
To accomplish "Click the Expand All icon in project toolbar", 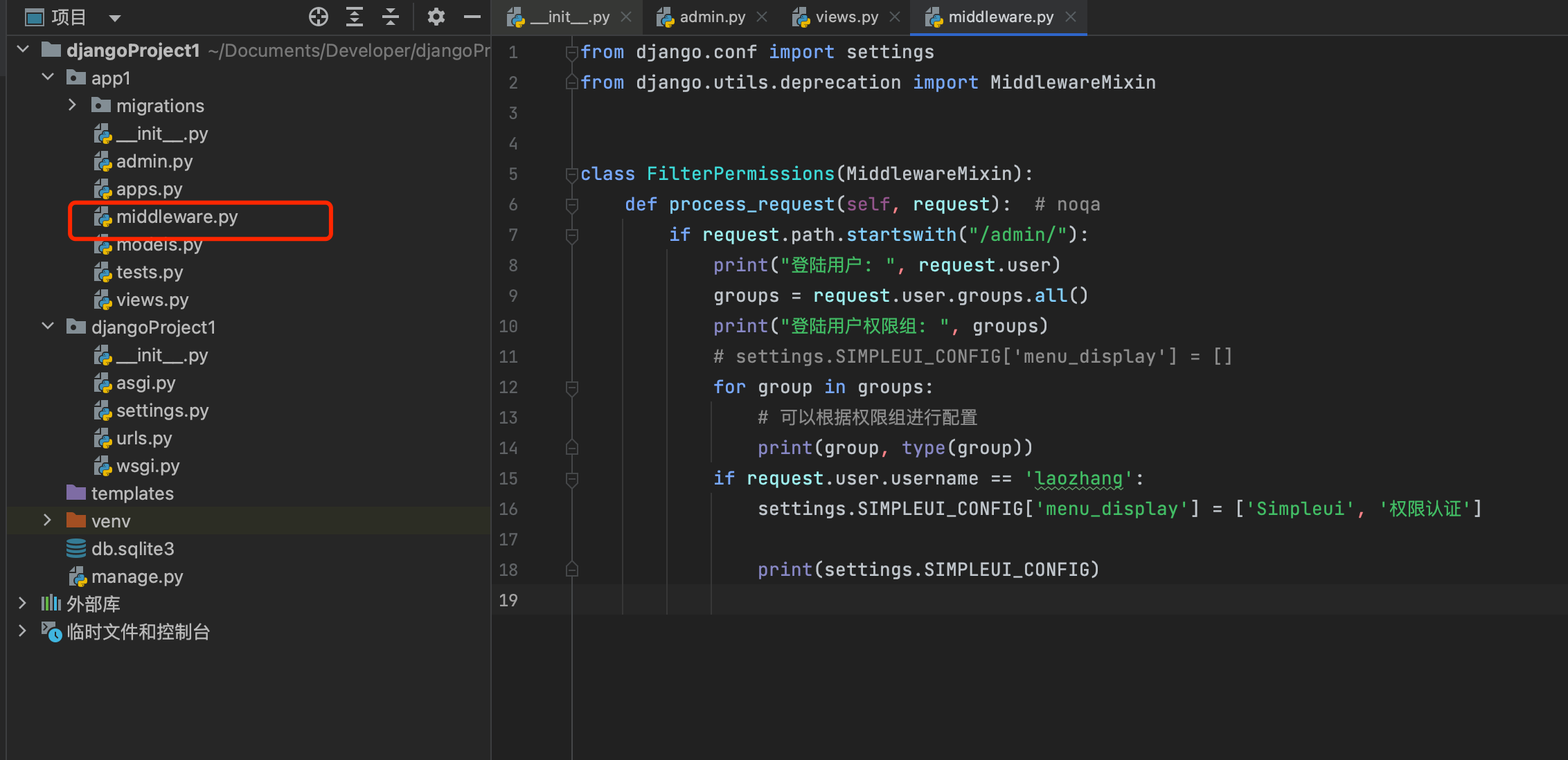I will [355, 17].
